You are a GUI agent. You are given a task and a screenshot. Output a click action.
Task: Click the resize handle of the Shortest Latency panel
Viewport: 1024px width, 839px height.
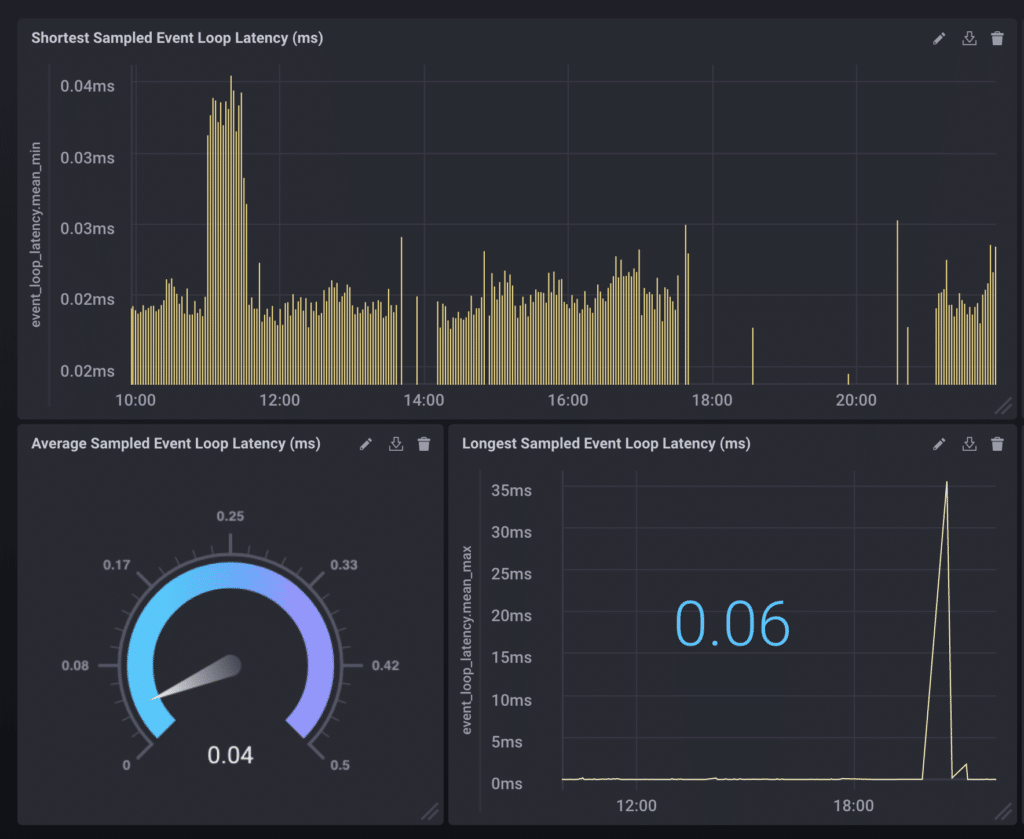coord(1003,405)
